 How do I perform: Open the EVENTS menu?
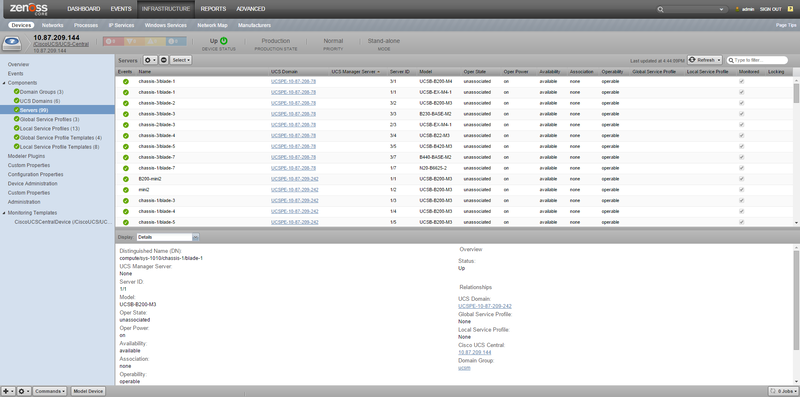(x=121, y=9)
